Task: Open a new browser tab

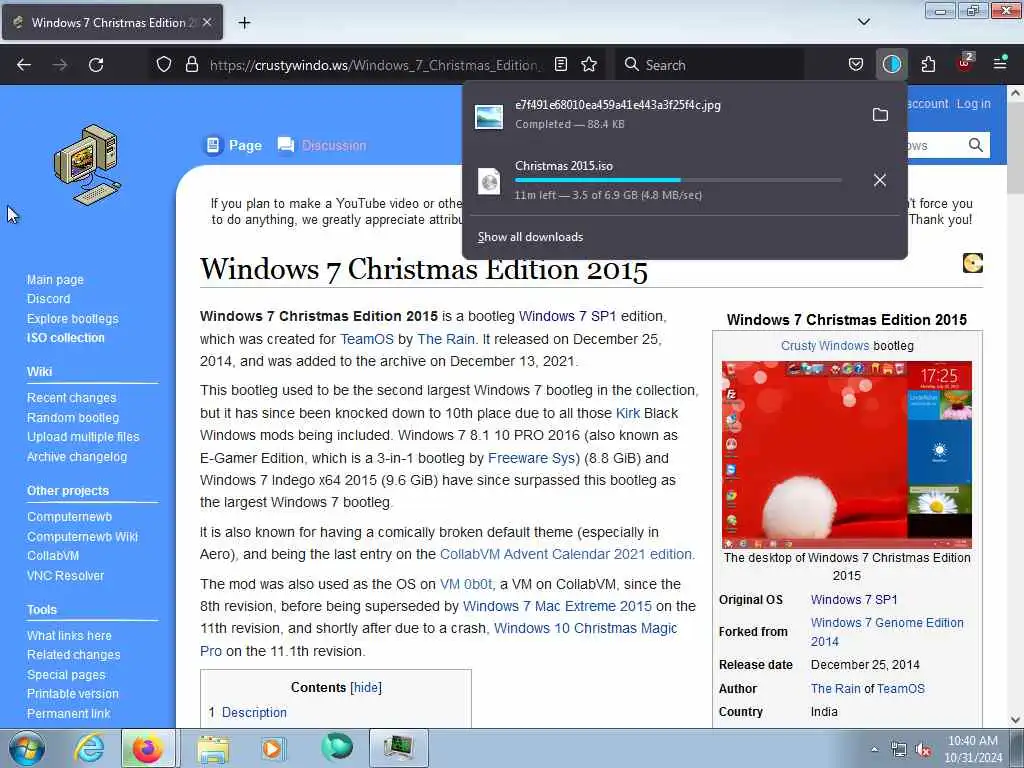Action: (x=244, y=23)
